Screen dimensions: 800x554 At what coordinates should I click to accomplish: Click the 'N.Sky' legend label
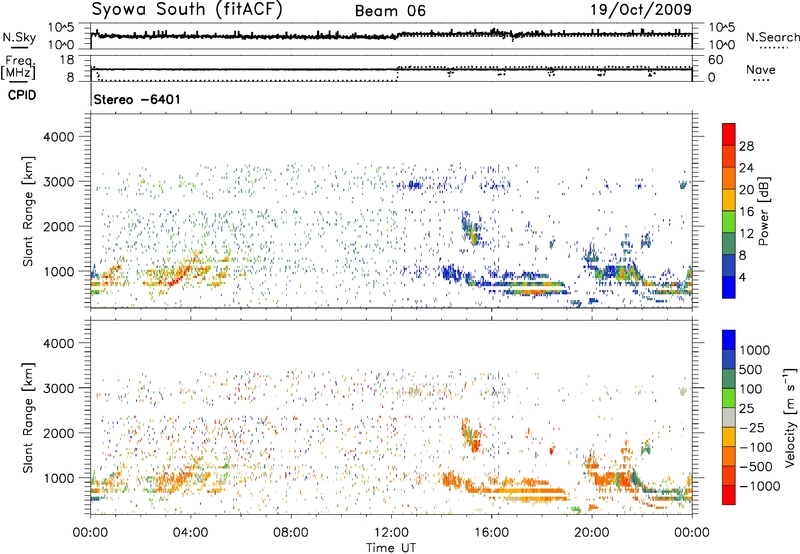click(20, 37)
